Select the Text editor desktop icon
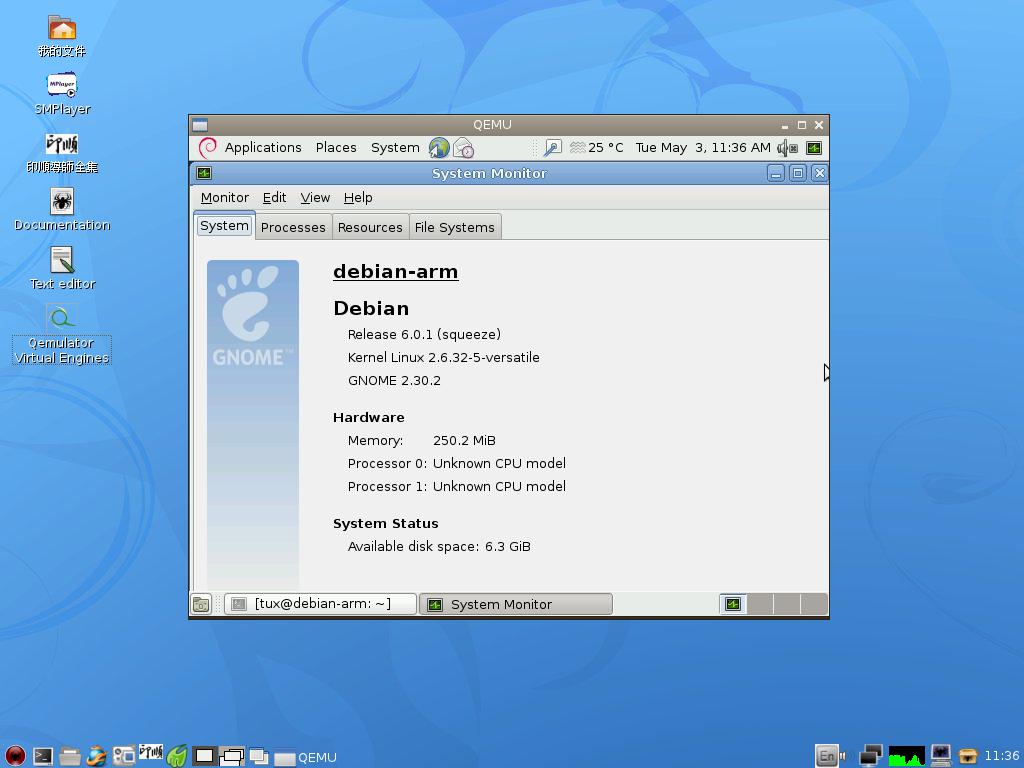 coord(62,268)
